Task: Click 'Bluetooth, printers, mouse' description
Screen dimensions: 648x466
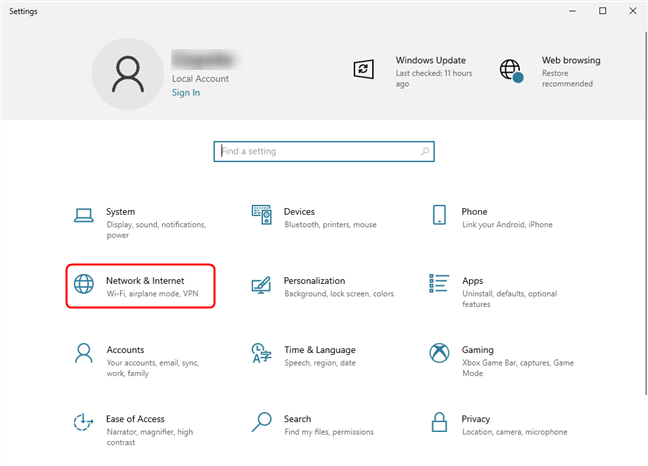Action: (330, 224)
